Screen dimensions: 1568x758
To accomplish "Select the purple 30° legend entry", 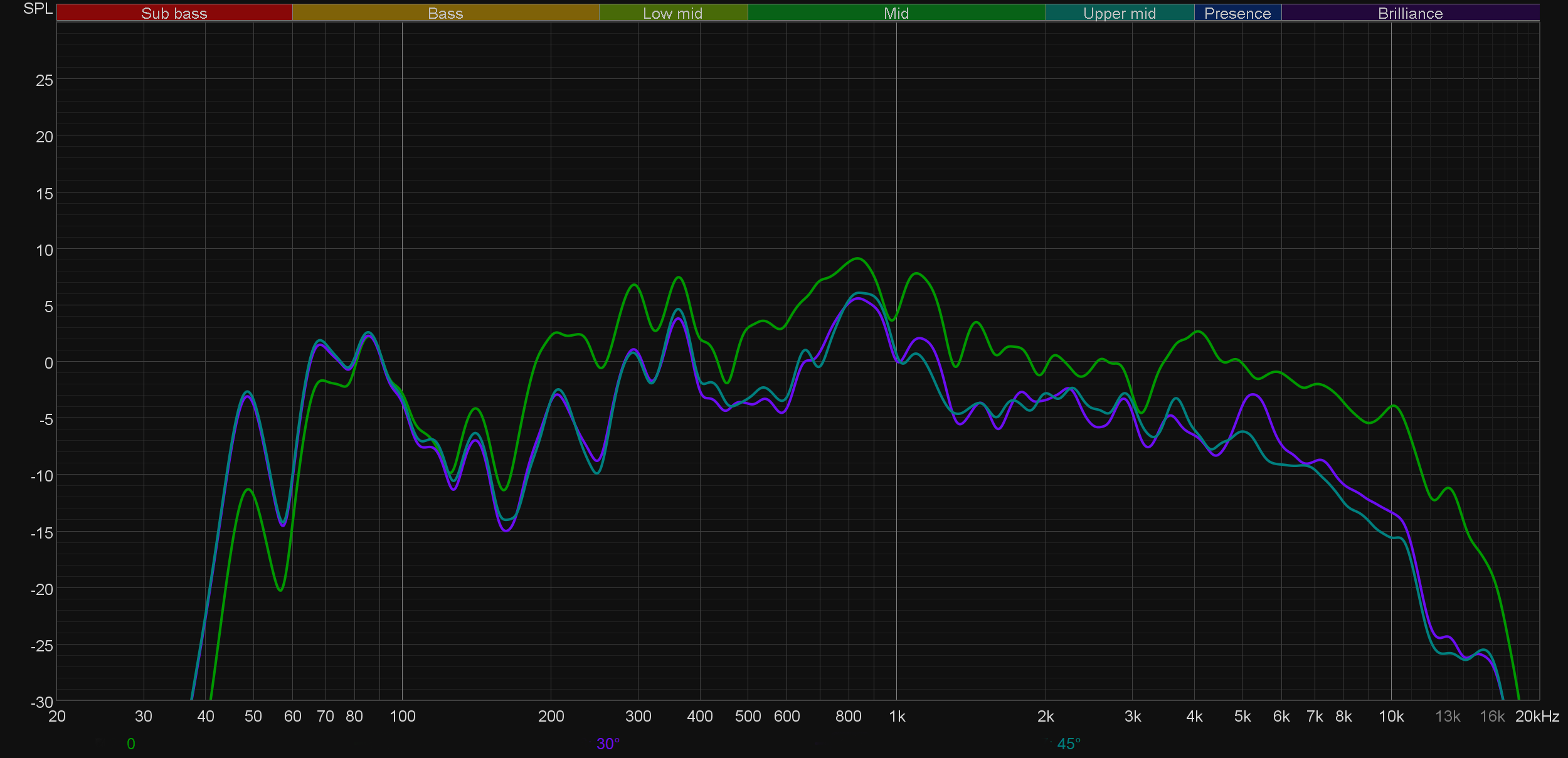I will point(608,744).
